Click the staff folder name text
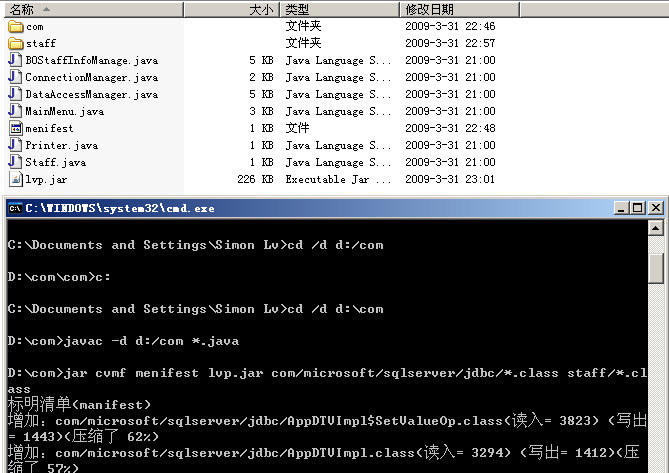 tap(41, 44)
